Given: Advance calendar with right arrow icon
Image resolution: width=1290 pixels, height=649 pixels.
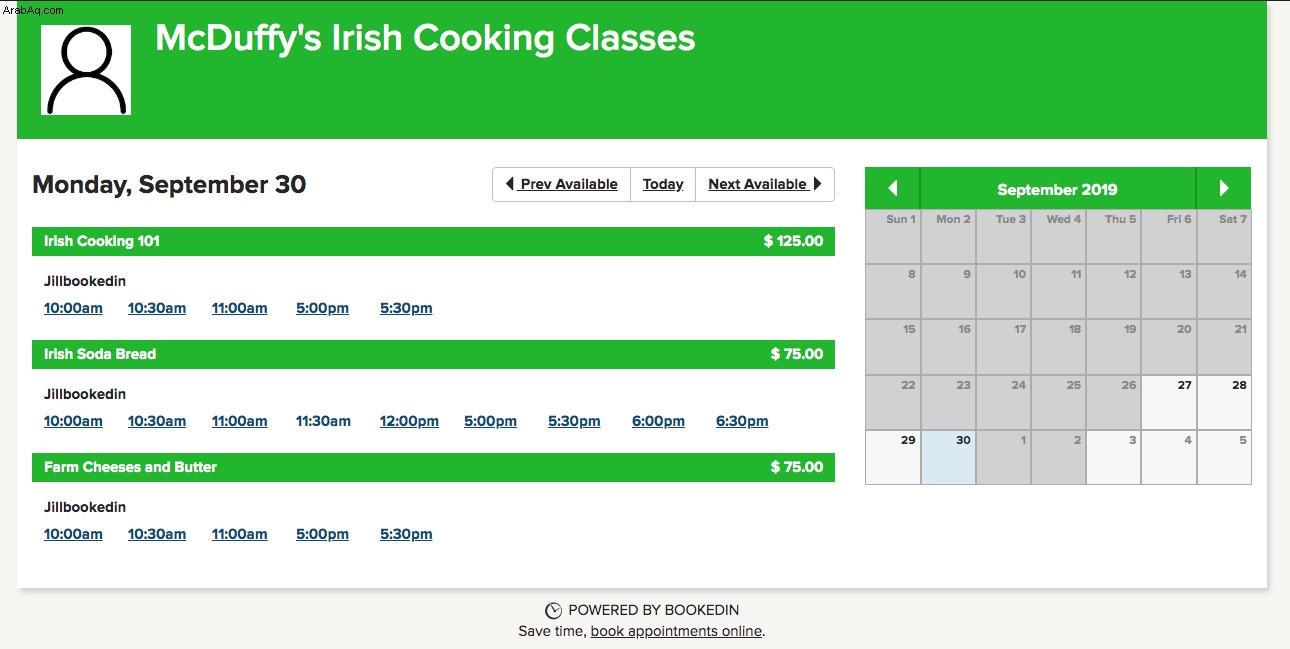Looking at the screenshot, I should click(1223, 188).
